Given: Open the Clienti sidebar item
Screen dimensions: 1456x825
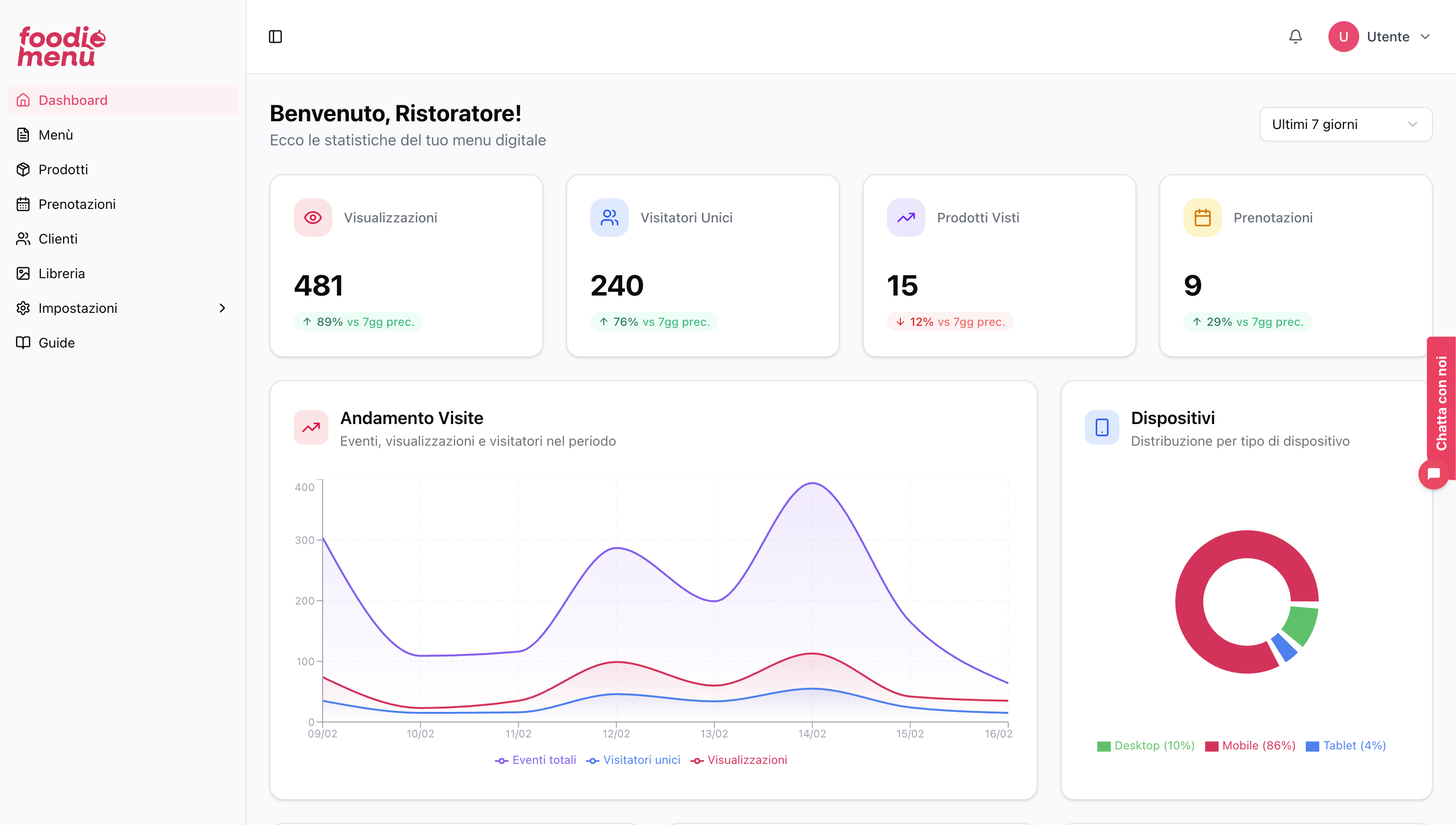Looking at the screenshot, I should pyautogui.click(x=58, y=239).
